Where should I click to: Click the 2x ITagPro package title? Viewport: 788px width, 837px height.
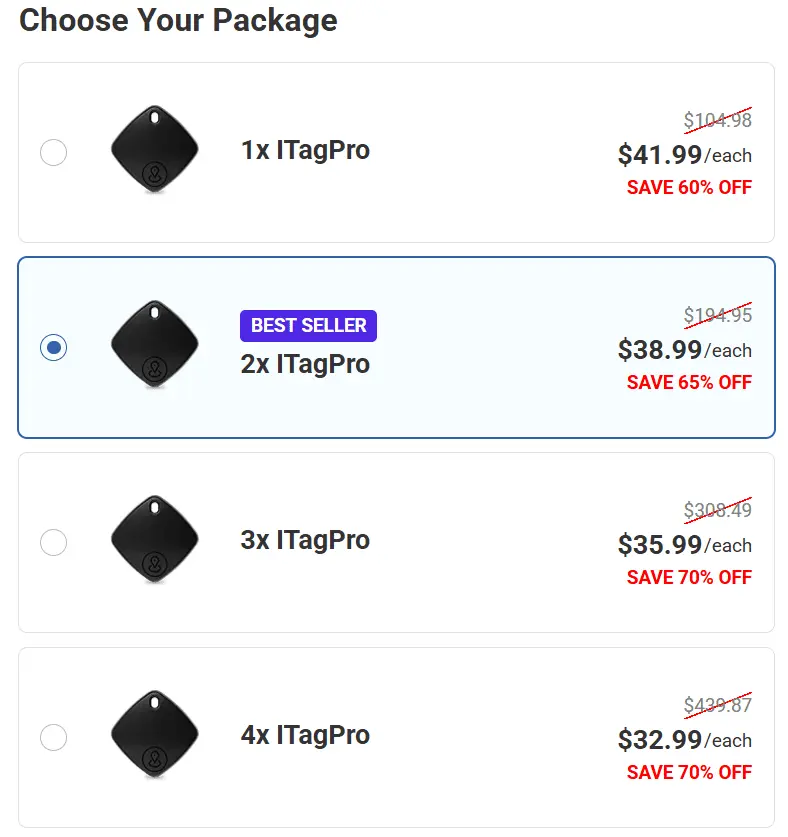click(x=306, y=365)
